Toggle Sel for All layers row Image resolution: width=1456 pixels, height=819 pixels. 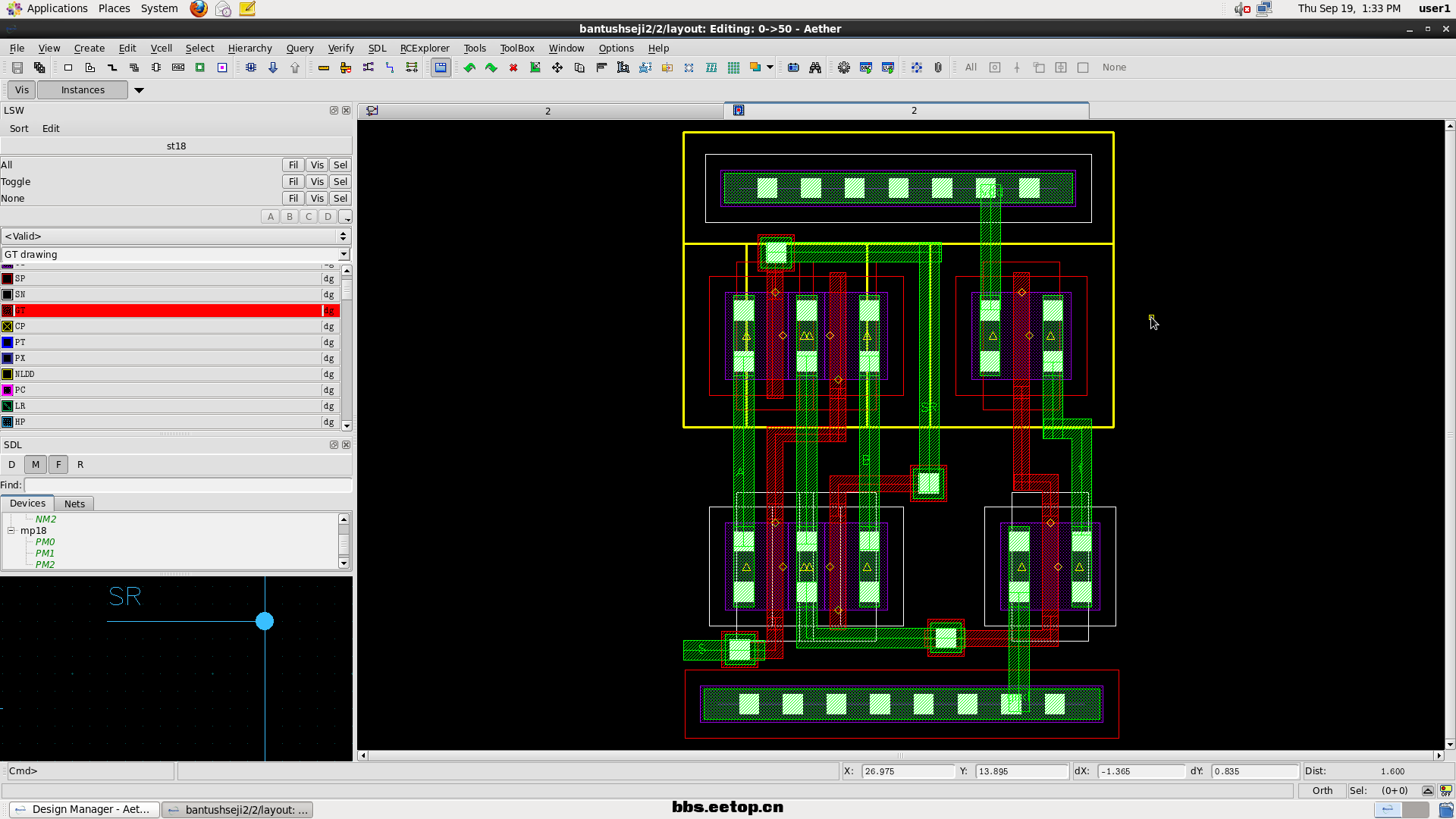[x=340, y=165]
